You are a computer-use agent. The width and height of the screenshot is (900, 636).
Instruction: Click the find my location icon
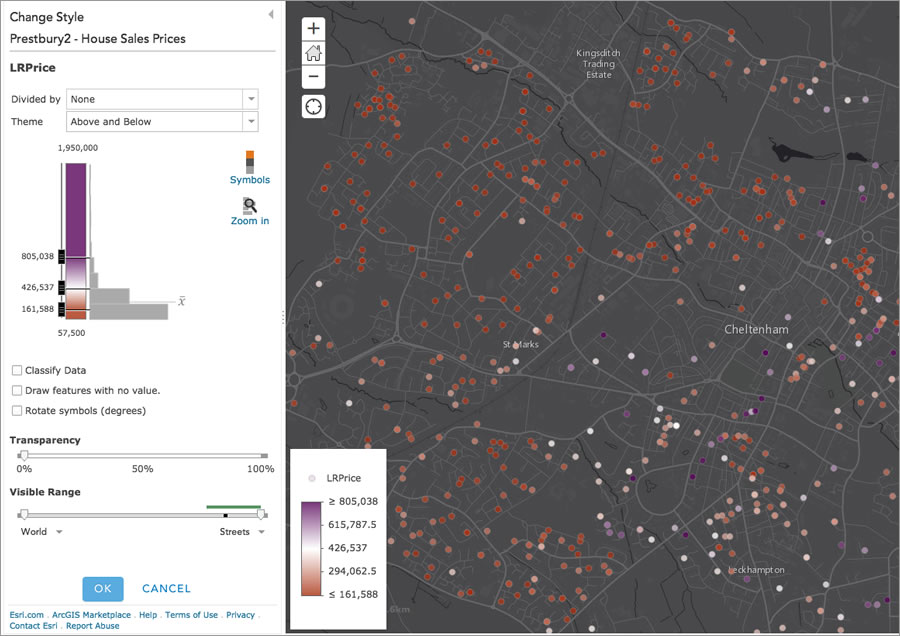[313, 105]
